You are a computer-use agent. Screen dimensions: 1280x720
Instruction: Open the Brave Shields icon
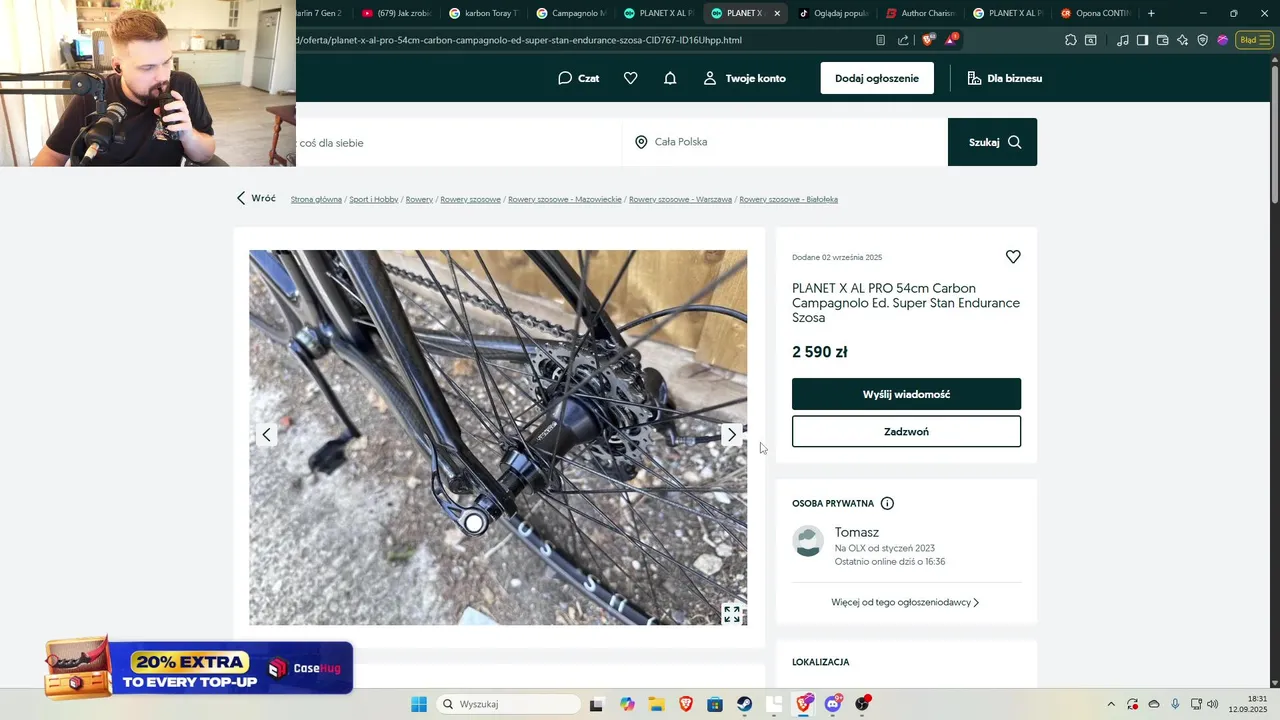tap(928, 40)
